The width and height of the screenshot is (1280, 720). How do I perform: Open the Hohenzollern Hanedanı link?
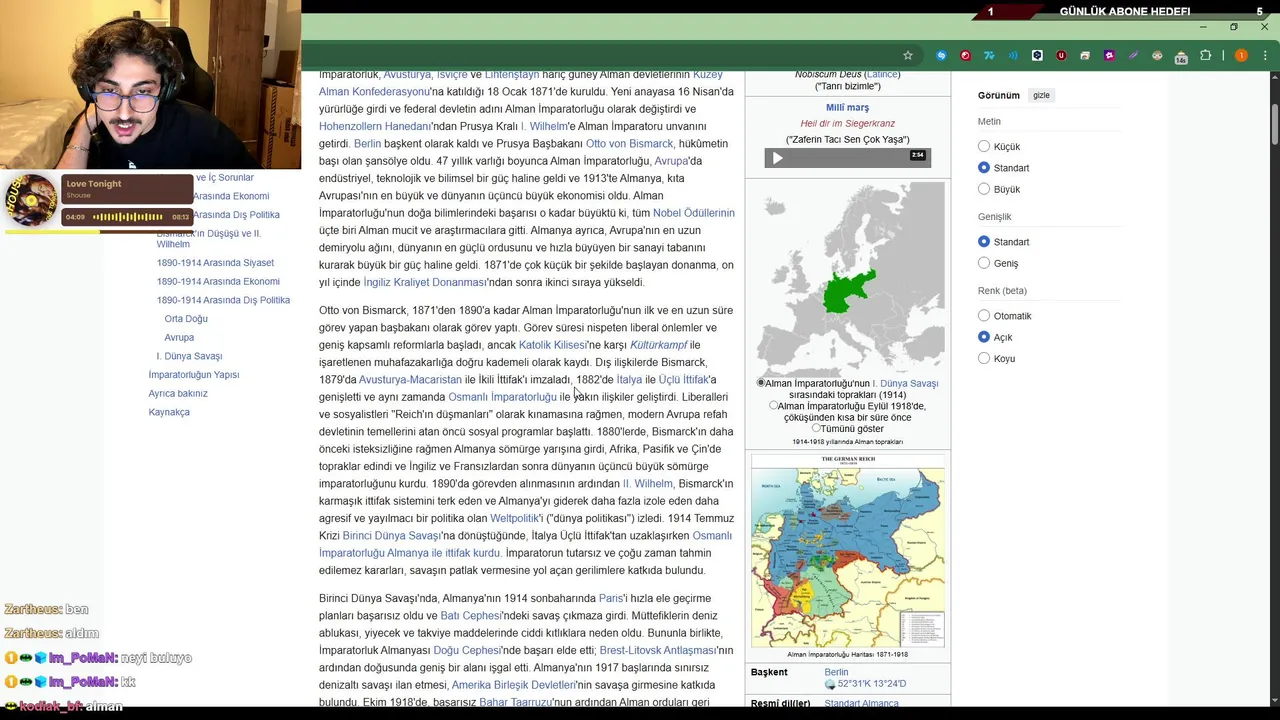375,127
